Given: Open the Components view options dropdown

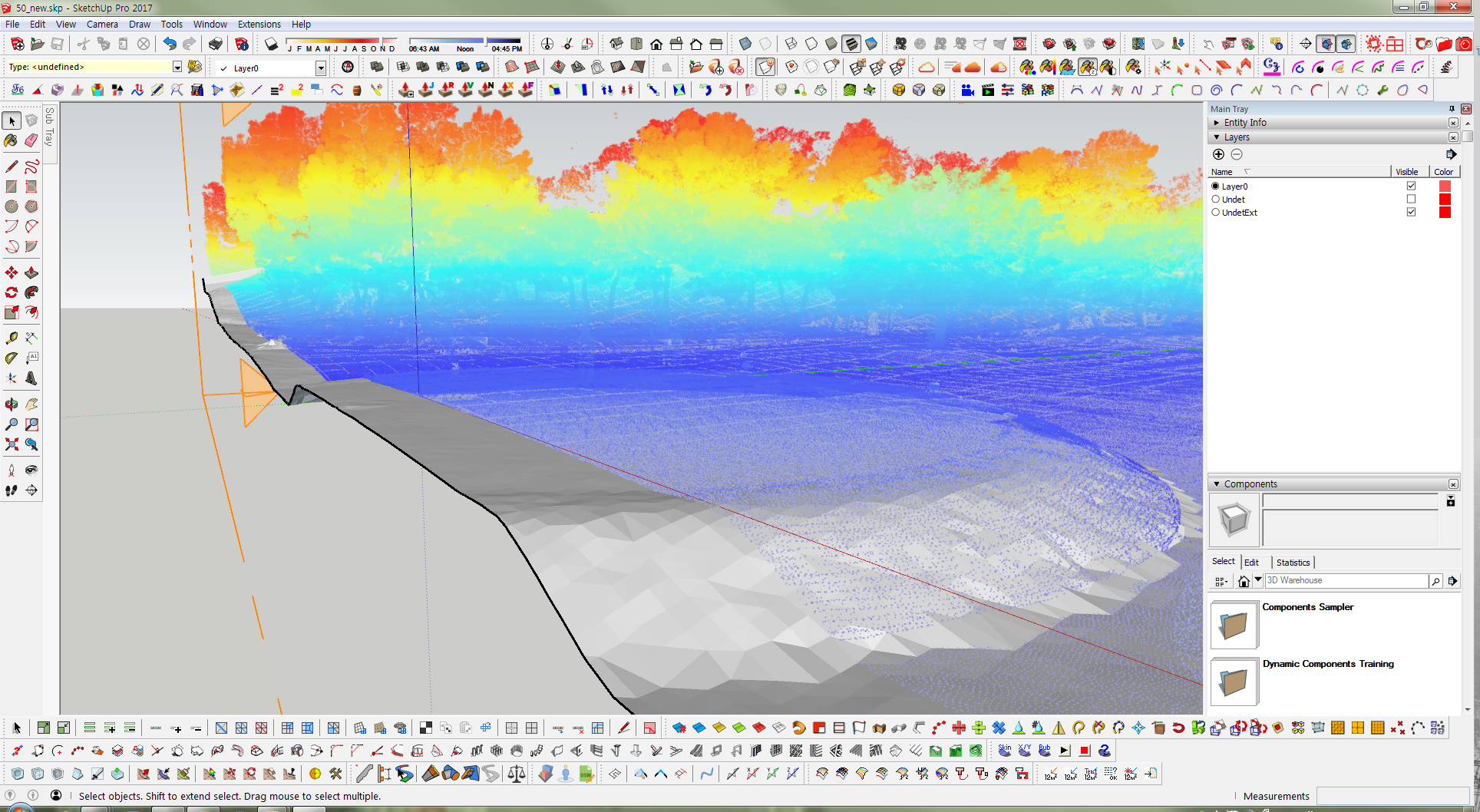Looking at the screenshot, I should coord(1221,581).
